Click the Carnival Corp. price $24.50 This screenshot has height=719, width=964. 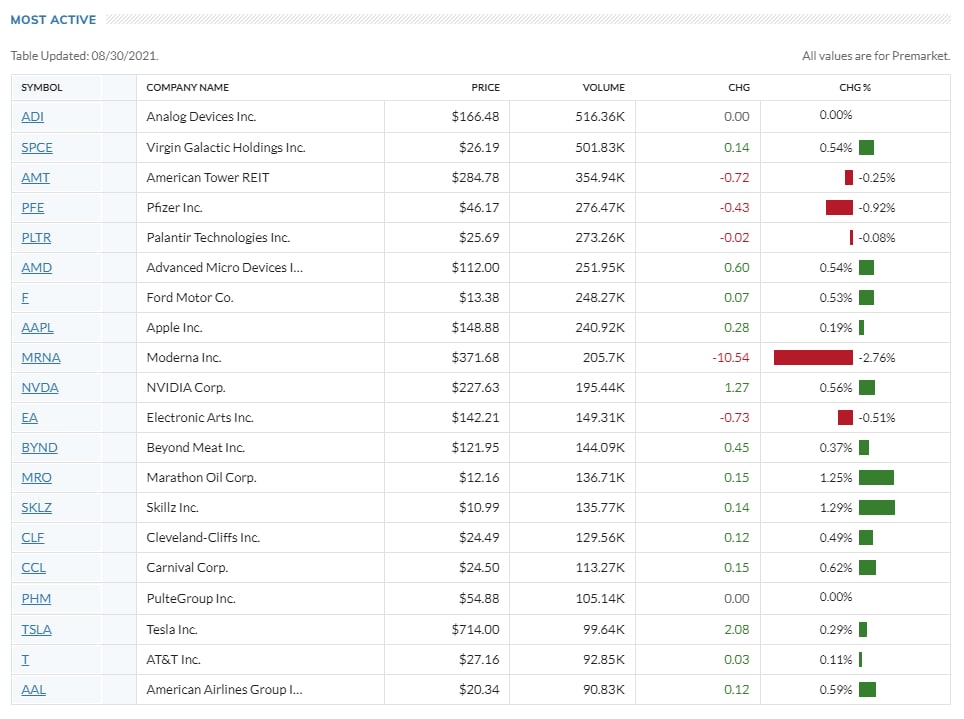(x=479, y=568)
